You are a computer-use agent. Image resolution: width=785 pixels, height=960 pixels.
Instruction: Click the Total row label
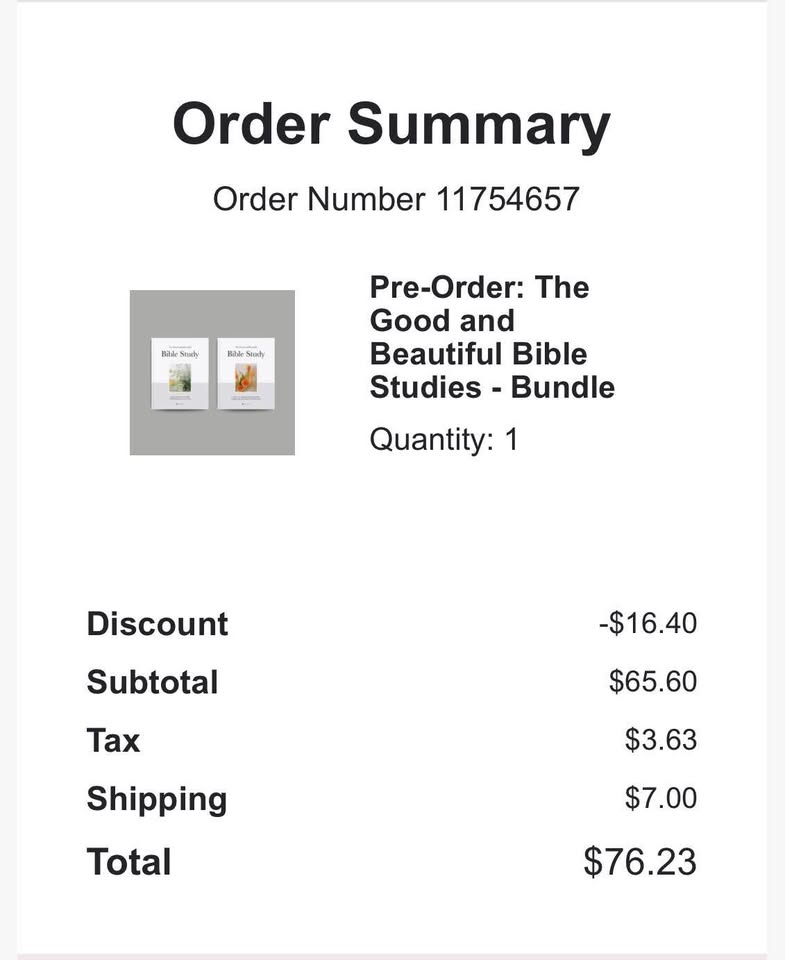(x=129, y=862)
